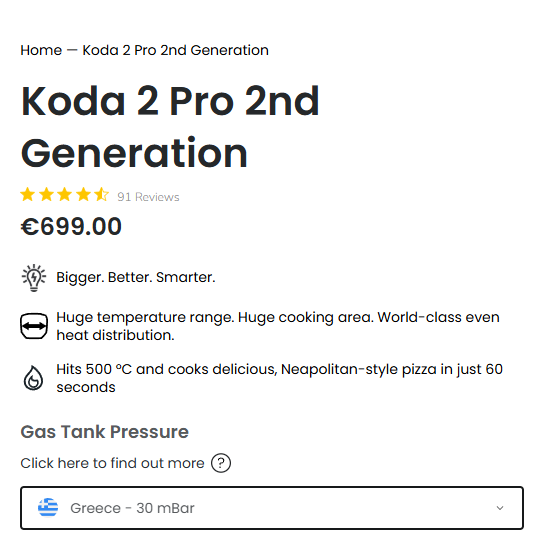This screenshot has height=539, width=549.
Task: Click the 'Huge temperature range' feature description
Action: tap(278, 326)
